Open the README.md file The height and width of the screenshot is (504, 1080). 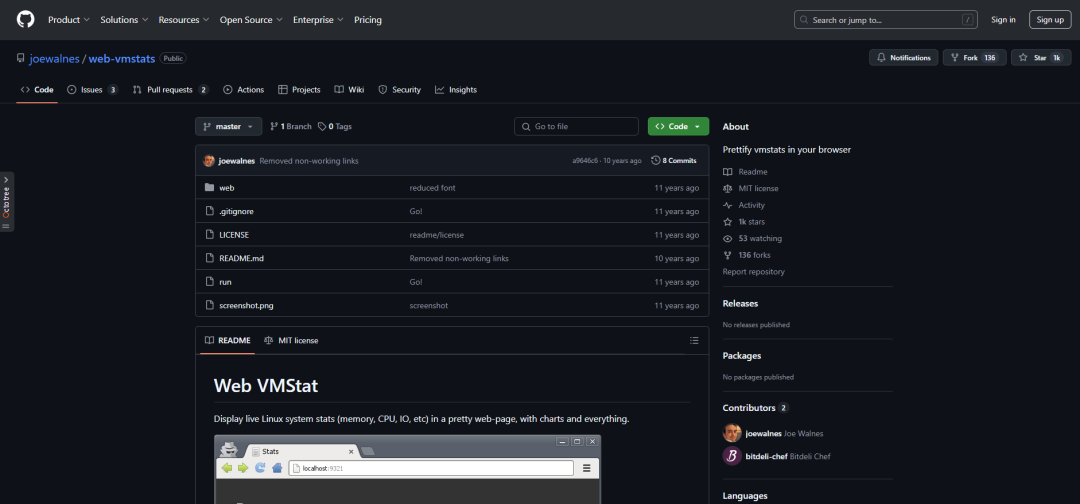pyautogui.click(x=241, y=258)
